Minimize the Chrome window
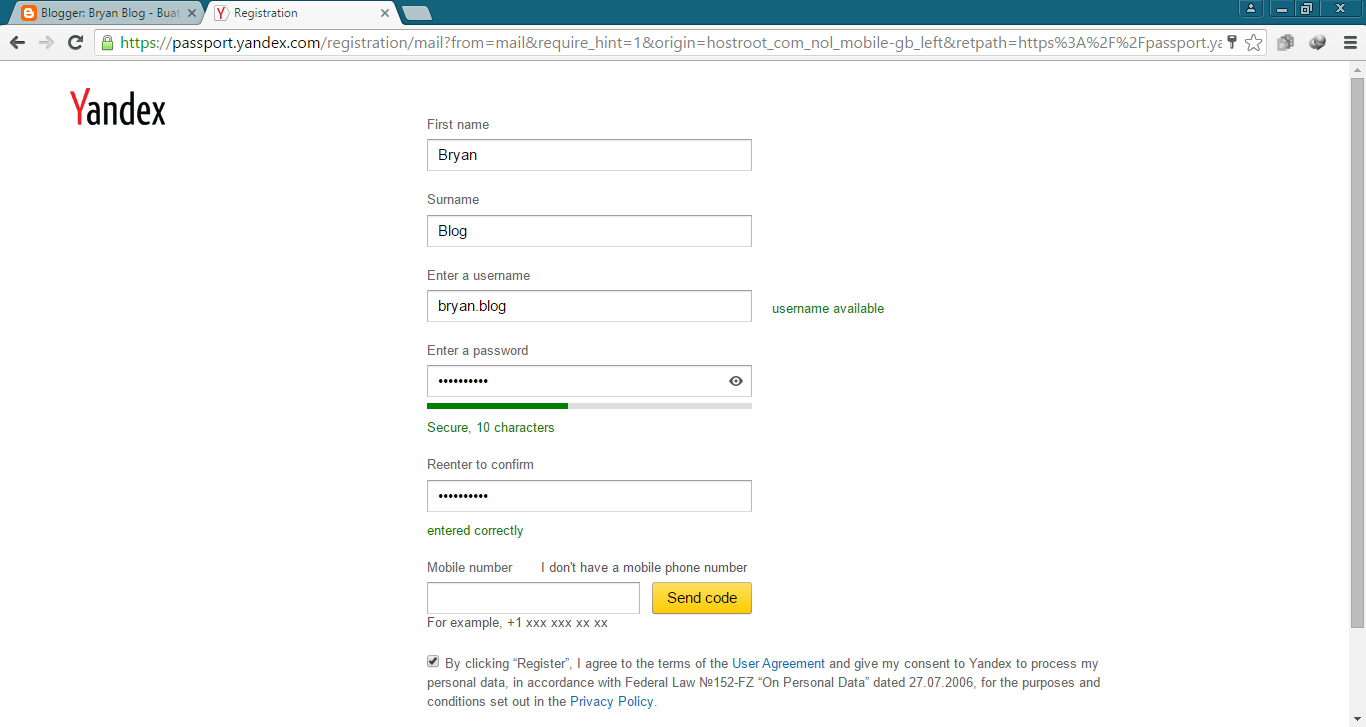The height and width of the screenshot is (727, 1366). 1283,8
